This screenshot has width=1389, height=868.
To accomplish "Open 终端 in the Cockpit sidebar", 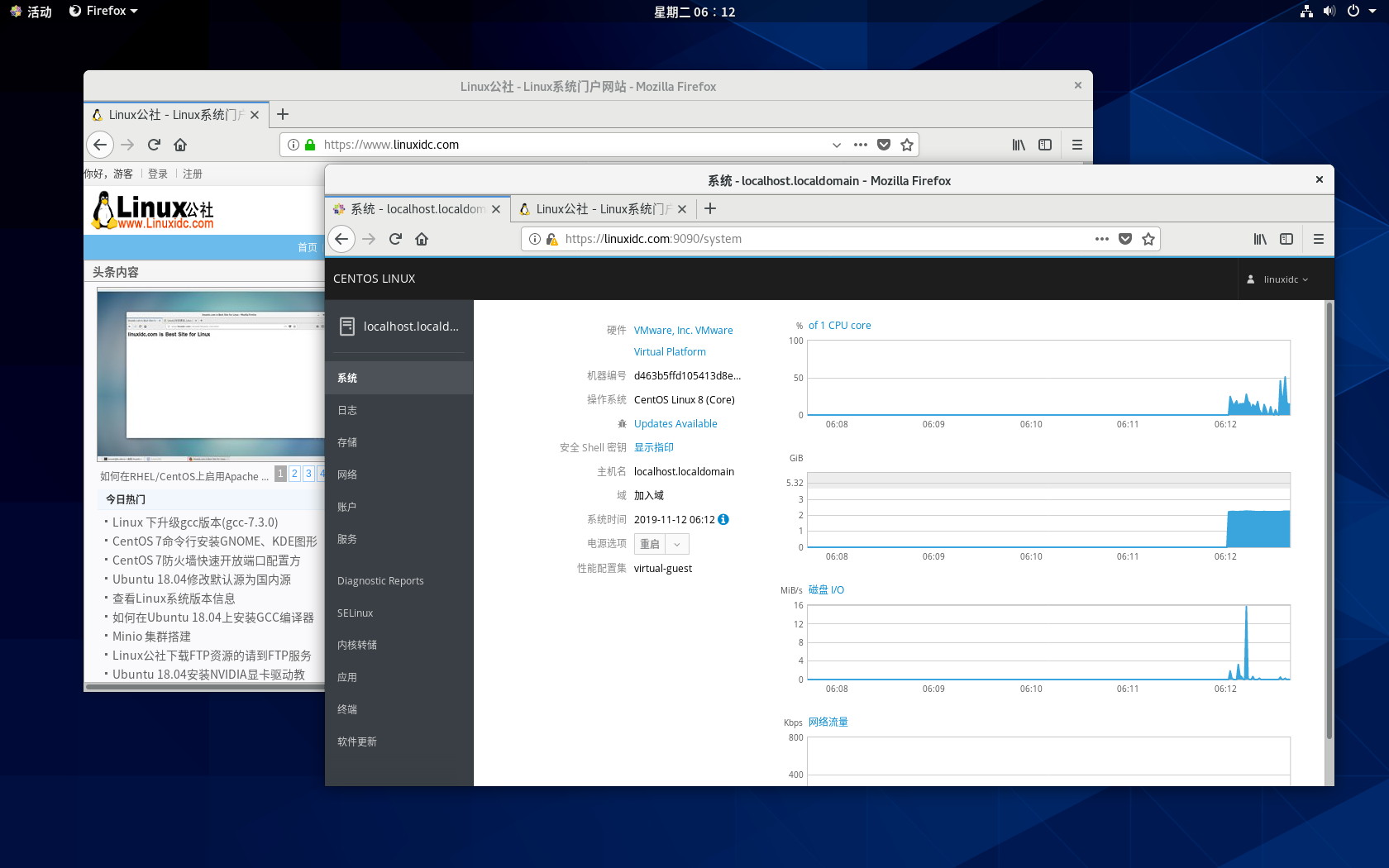I will pyautogui.click(x=399, y=709).
